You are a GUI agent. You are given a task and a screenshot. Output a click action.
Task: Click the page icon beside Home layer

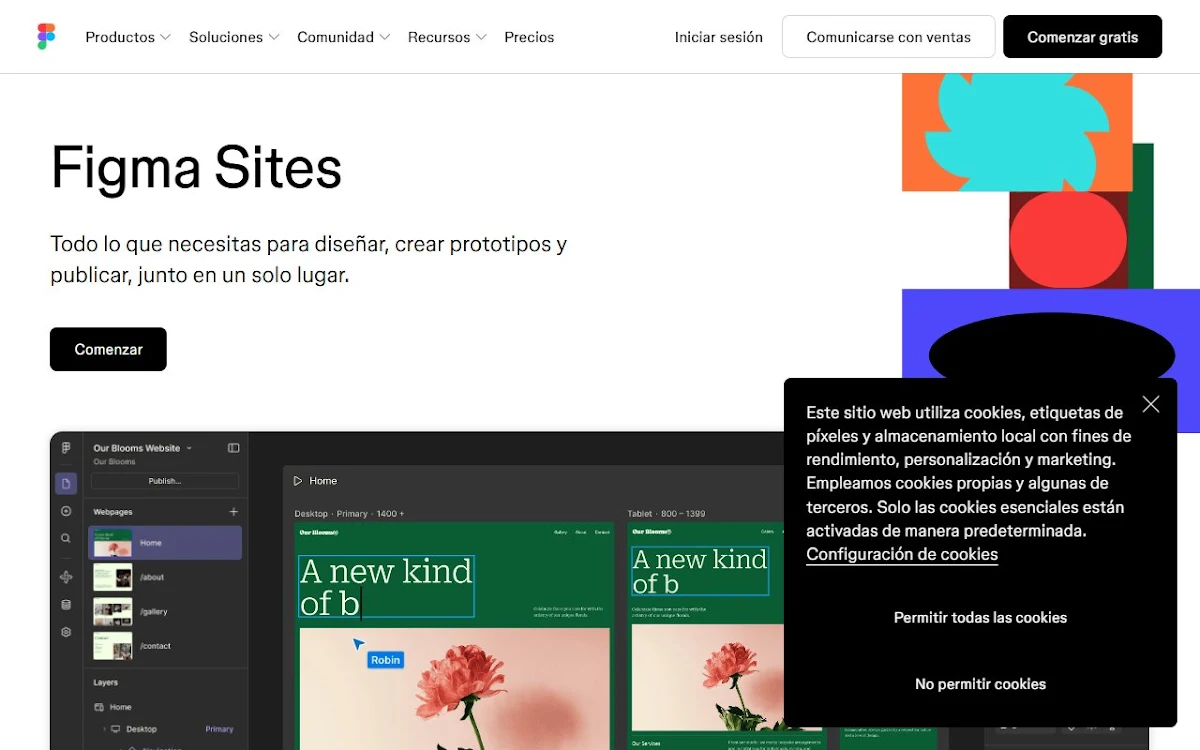[x=99, y=707]
